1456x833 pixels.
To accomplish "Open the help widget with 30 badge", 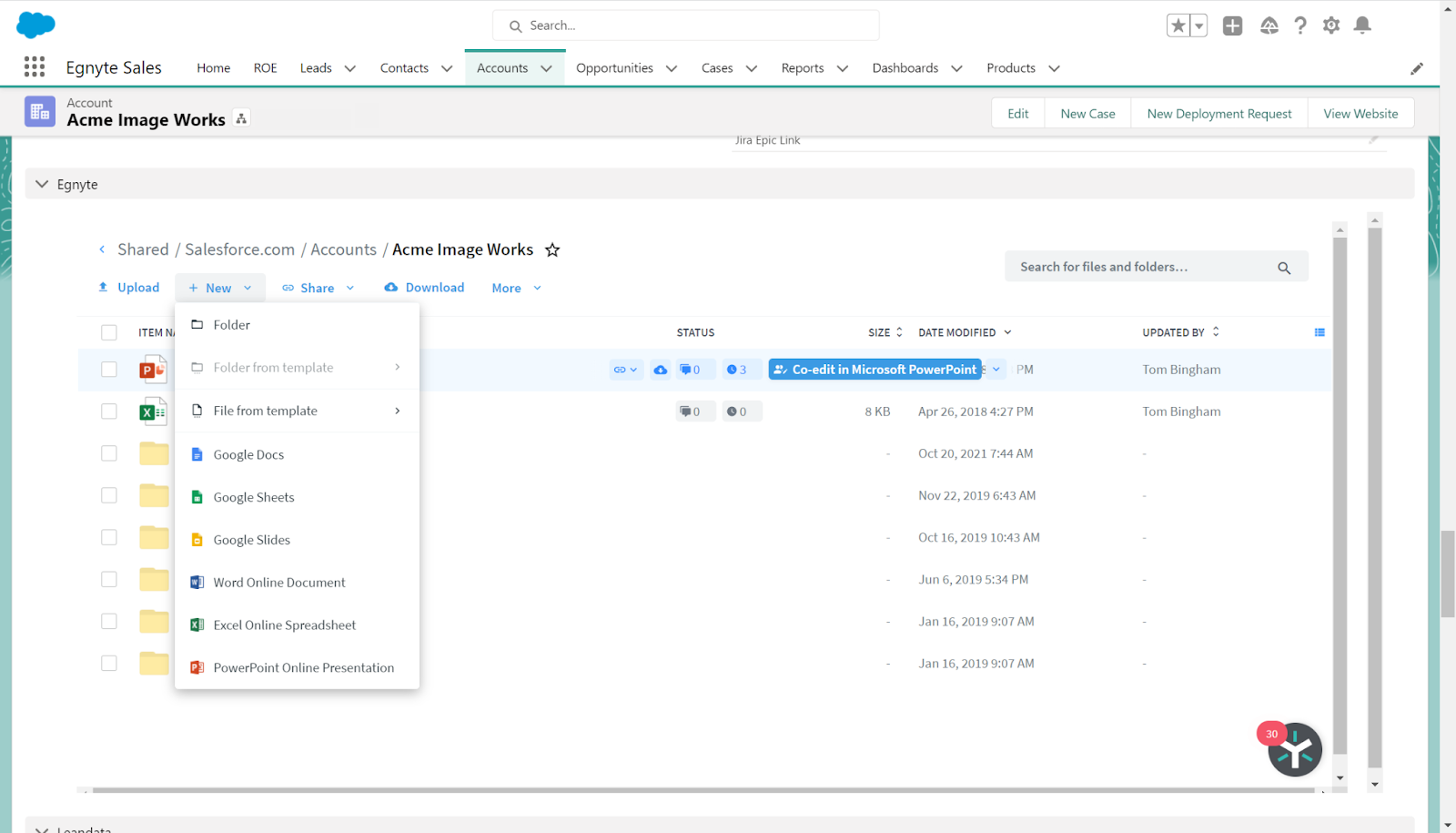I will pyautogui.click(x=1294, y=749).
